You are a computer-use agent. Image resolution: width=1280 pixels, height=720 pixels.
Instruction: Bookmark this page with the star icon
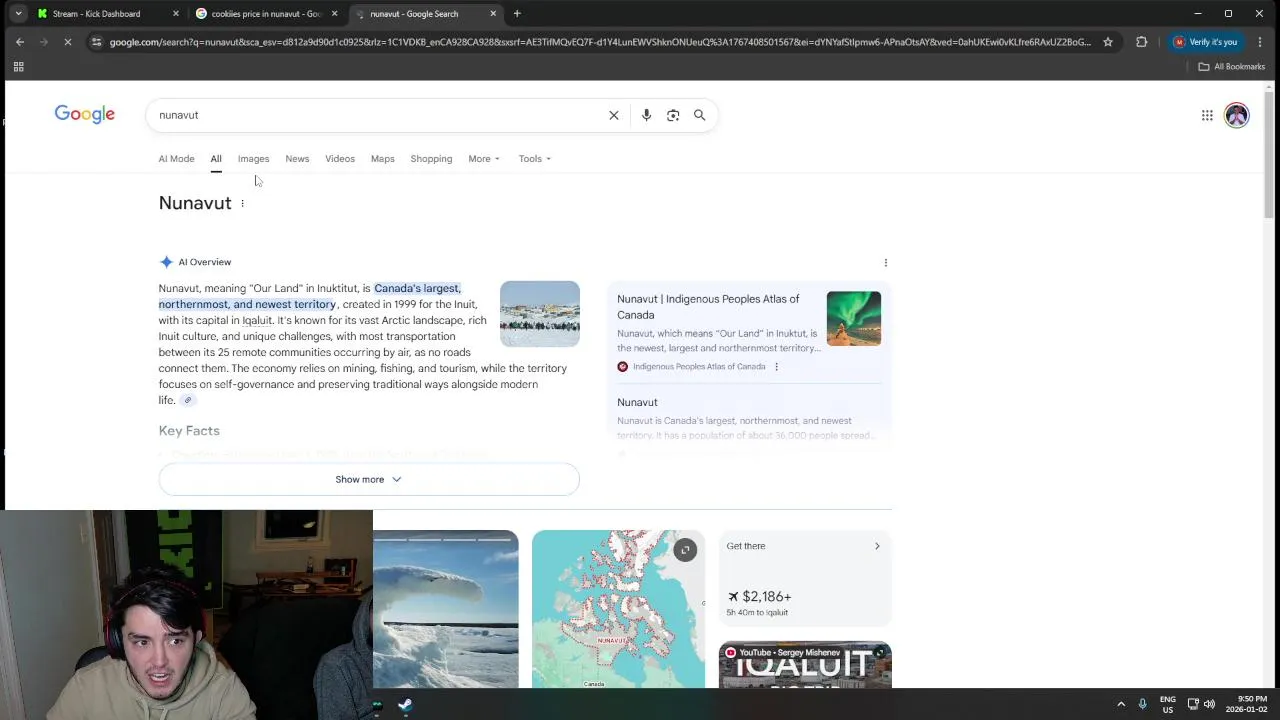pos(1108,42)
